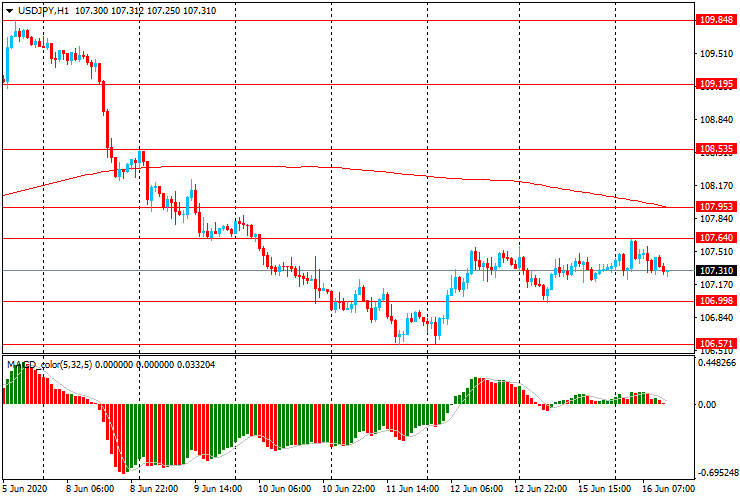740x500 pixels.
Task: Click the 107.170 price scale value
Action: (716, 285)
